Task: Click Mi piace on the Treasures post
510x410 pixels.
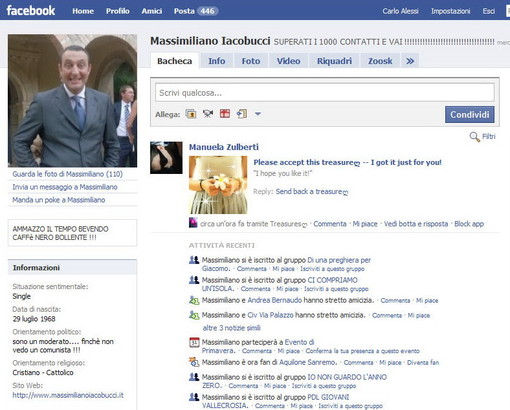Action: (365, 224)
